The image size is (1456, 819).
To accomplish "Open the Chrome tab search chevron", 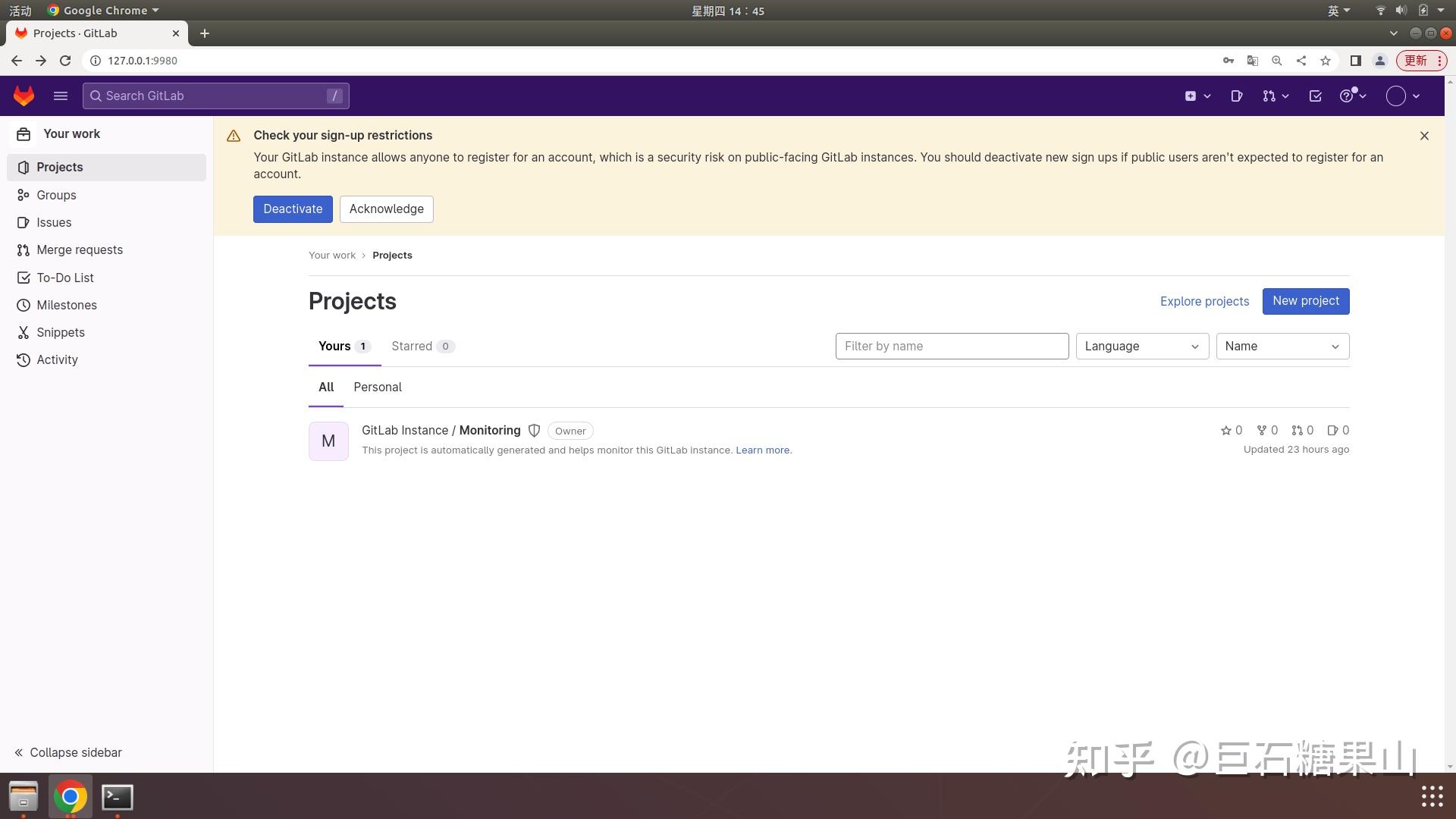I will 1393,33.
